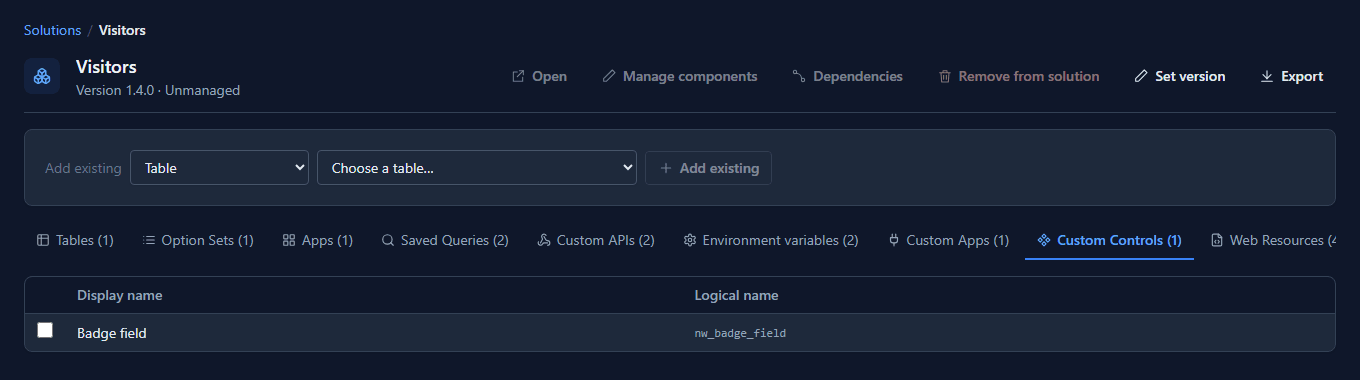Open the Table component type dropdown
Image resolution: width=1360 pixels, height=380 pixels.
pos(219,168)
